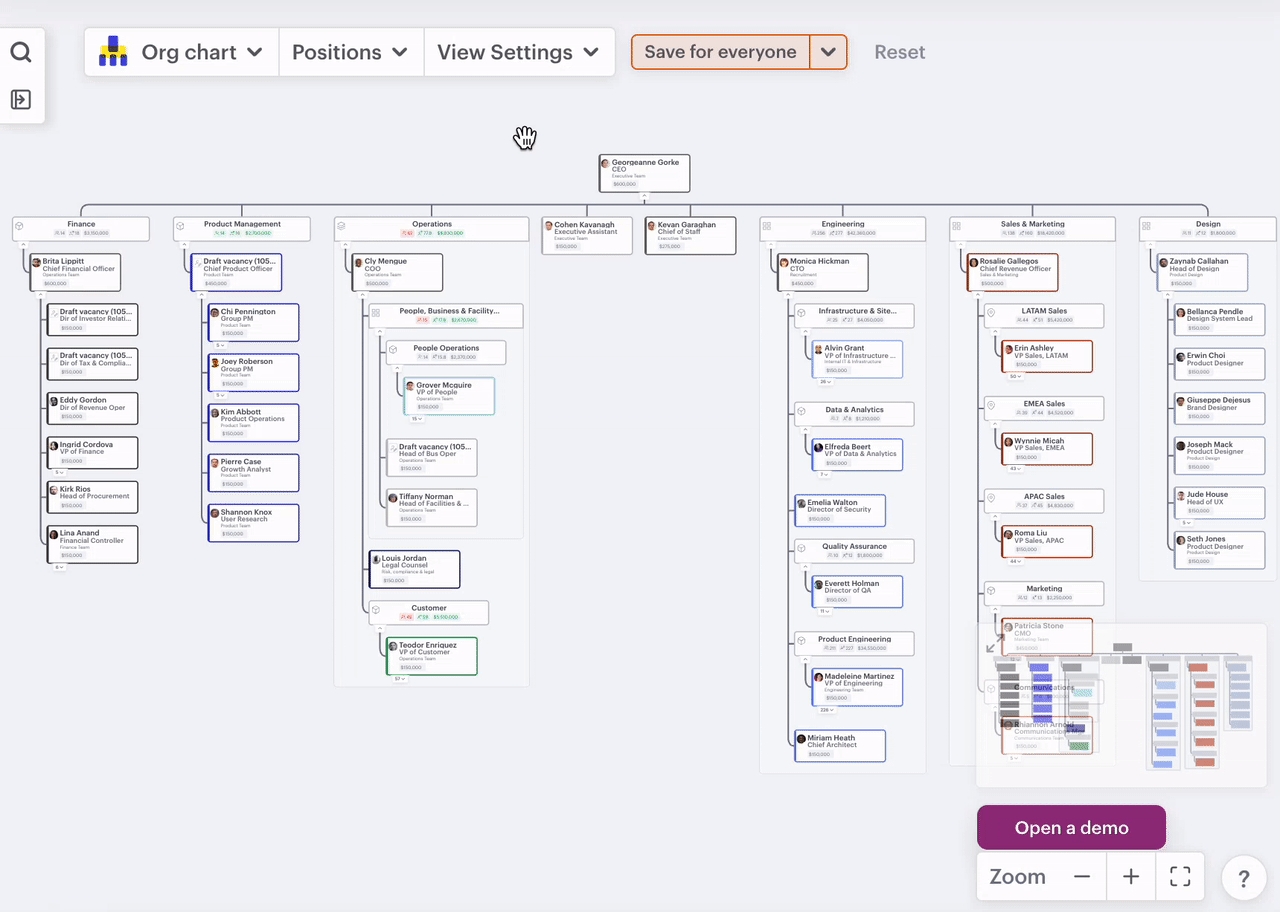Click the Engineering department icon
1280x912 pixels.
tap(767, 227)
